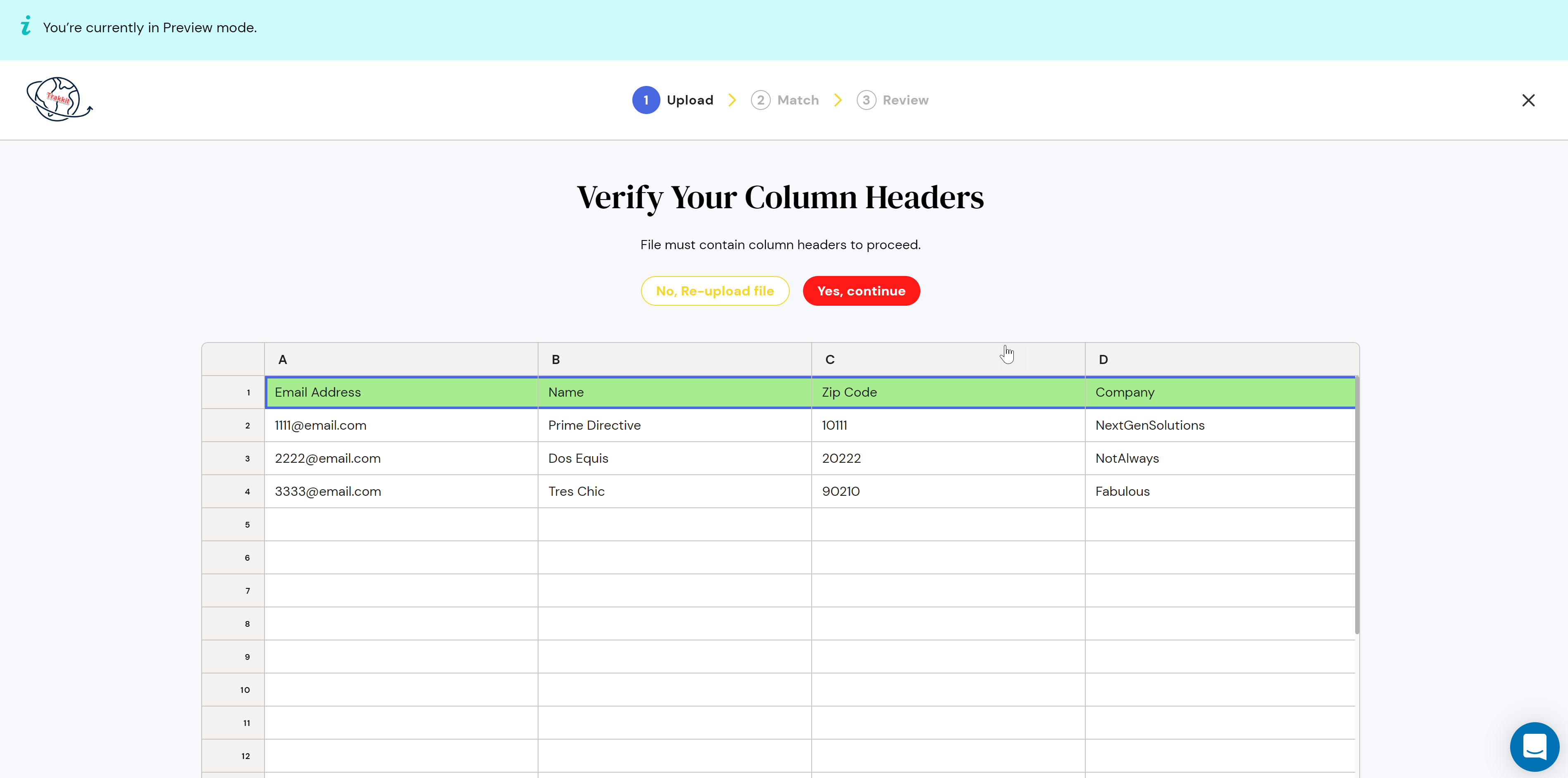
Task: Click No, Re-upload file button
Action: pos(715,291)
